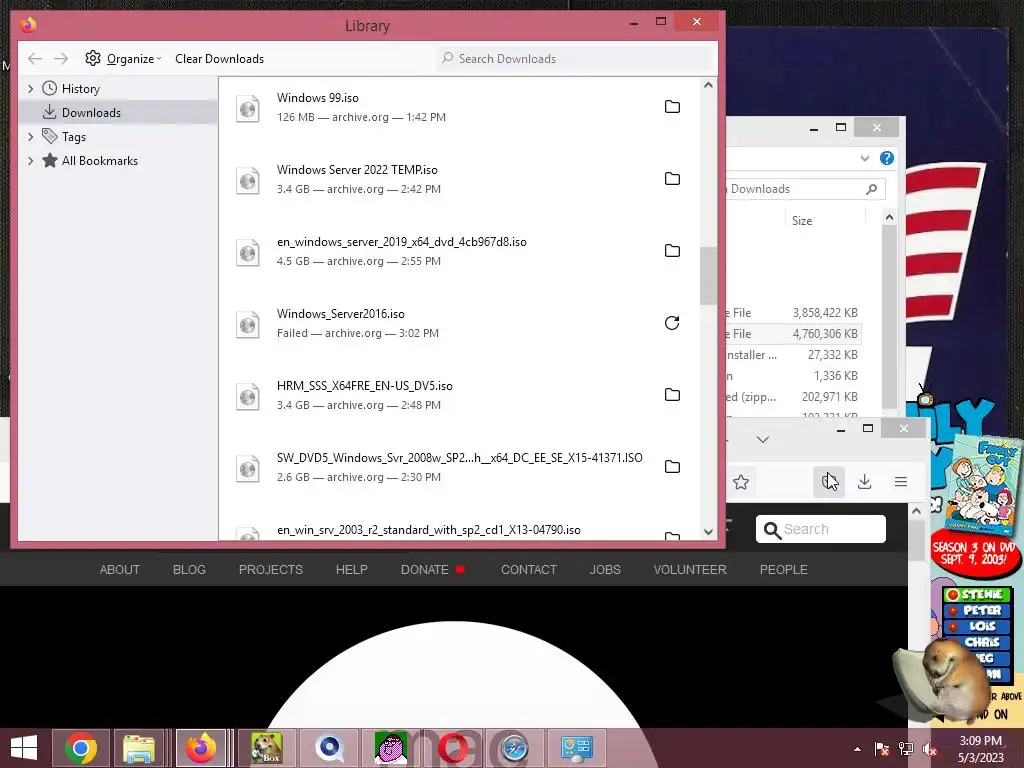This screenshot has height=768, width=1024.
Task: Open the BLOG link
Action: point(189,569)
